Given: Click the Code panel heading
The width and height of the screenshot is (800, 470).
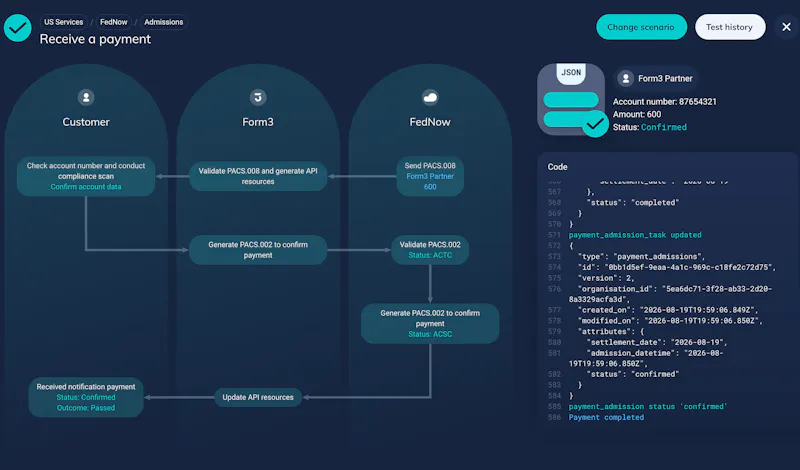Looking at the screenshot, I should click(x=557, y=167).
